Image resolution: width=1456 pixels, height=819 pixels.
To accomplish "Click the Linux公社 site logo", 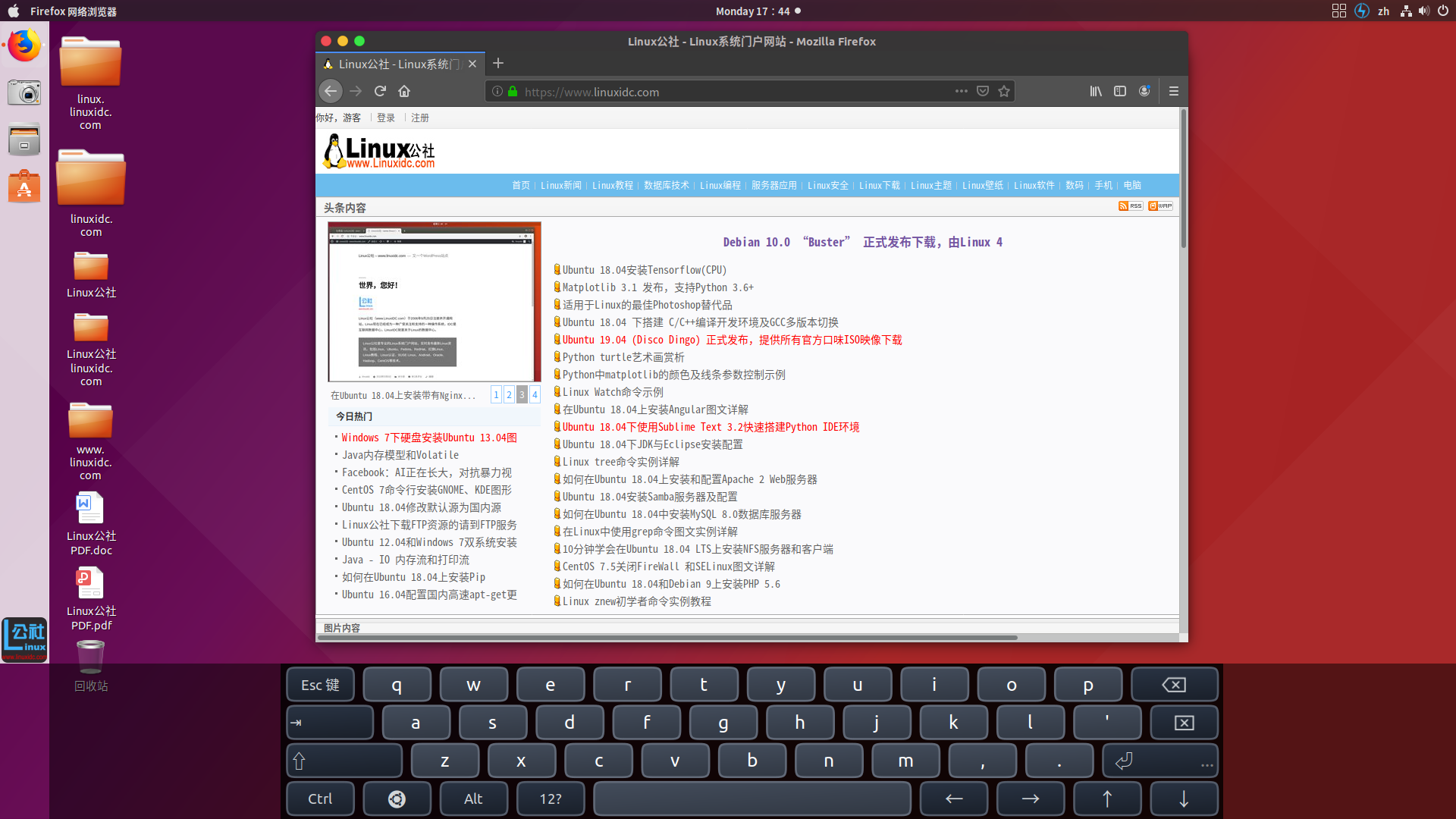I will coord(379,151).
